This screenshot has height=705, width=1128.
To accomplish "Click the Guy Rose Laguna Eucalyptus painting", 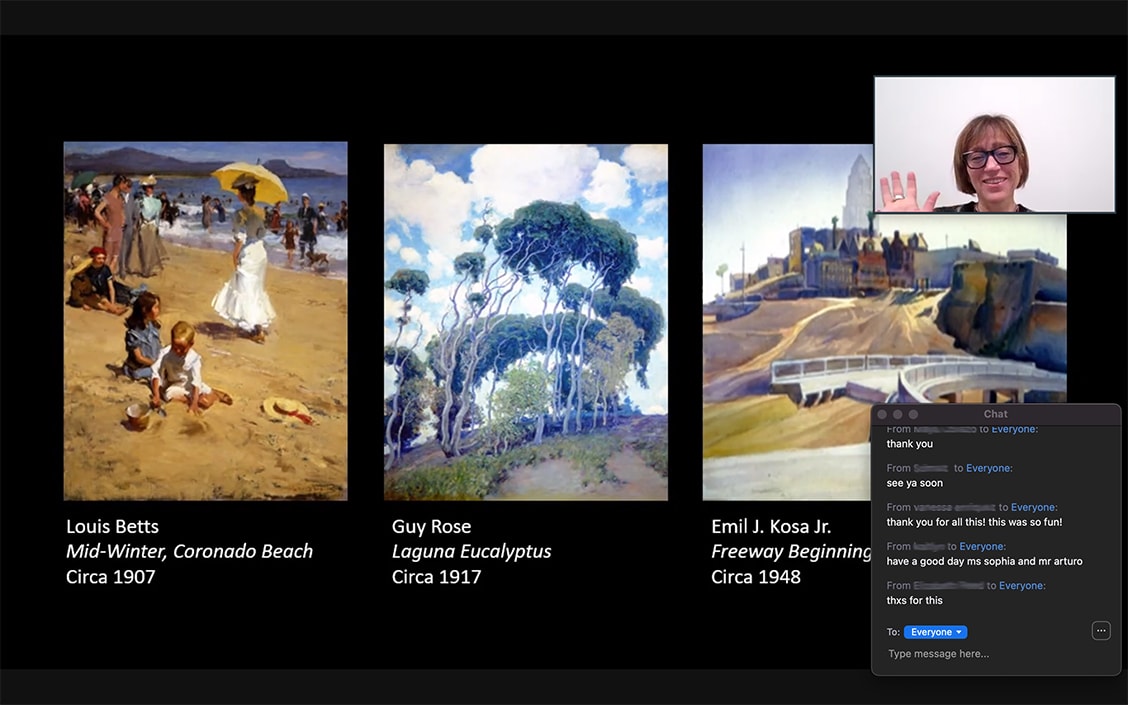I will click(526, 322).
